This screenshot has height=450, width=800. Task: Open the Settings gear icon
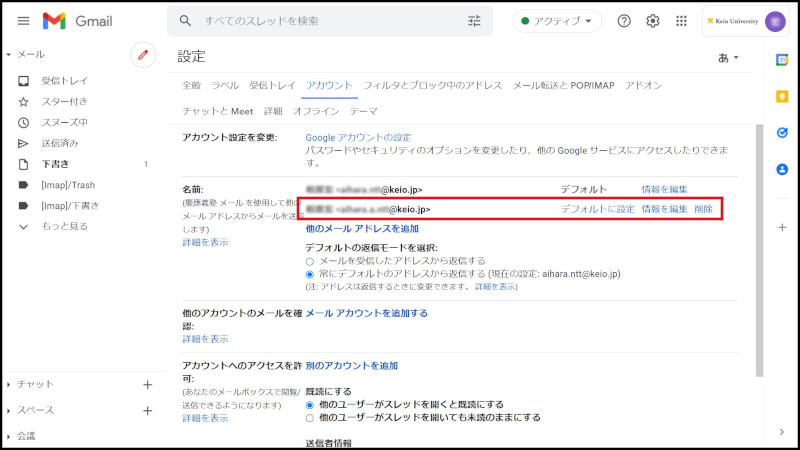653,21
